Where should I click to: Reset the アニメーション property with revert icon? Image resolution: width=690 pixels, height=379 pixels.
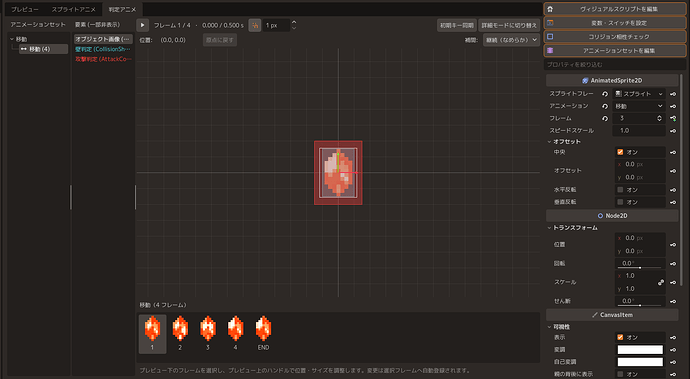pyautogui.click(x=605, y=106)
